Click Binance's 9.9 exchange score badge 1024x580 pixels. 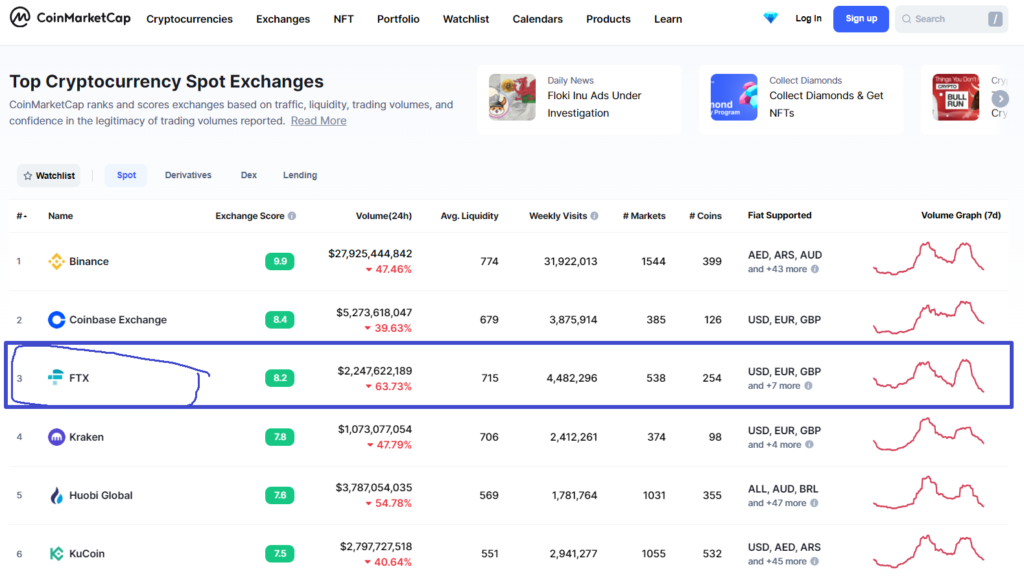[x=280, y=261]
